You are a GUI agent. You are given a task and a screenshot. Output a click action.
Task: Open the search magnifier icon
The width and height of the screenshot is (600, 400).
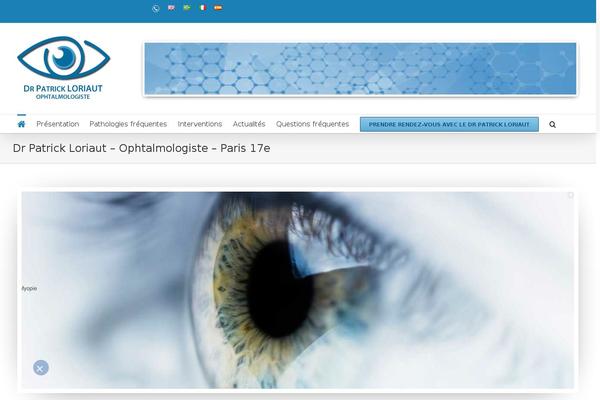point(552,124)
